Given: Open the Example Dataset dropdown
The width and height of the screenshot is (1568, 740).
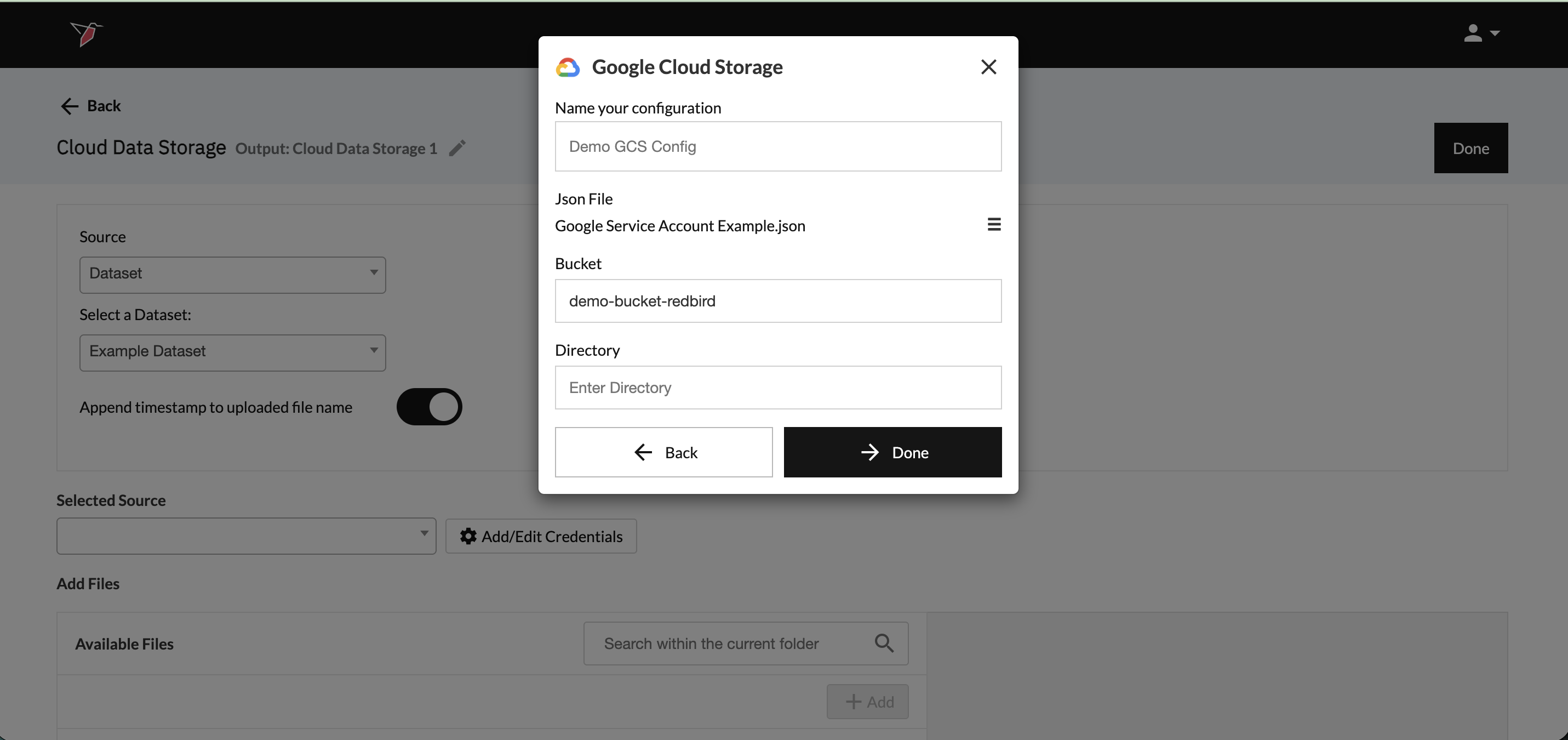Looking at the screenshot, I should (x=232, y=352).
